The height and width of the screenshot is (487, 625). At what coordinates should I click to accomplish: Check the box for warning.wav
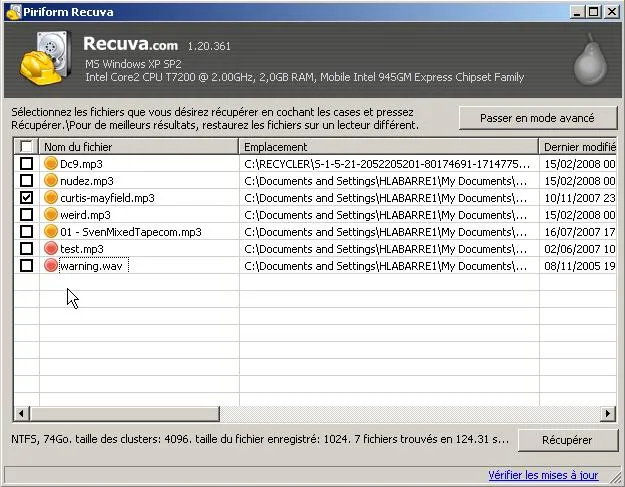(x=26, y=265)
